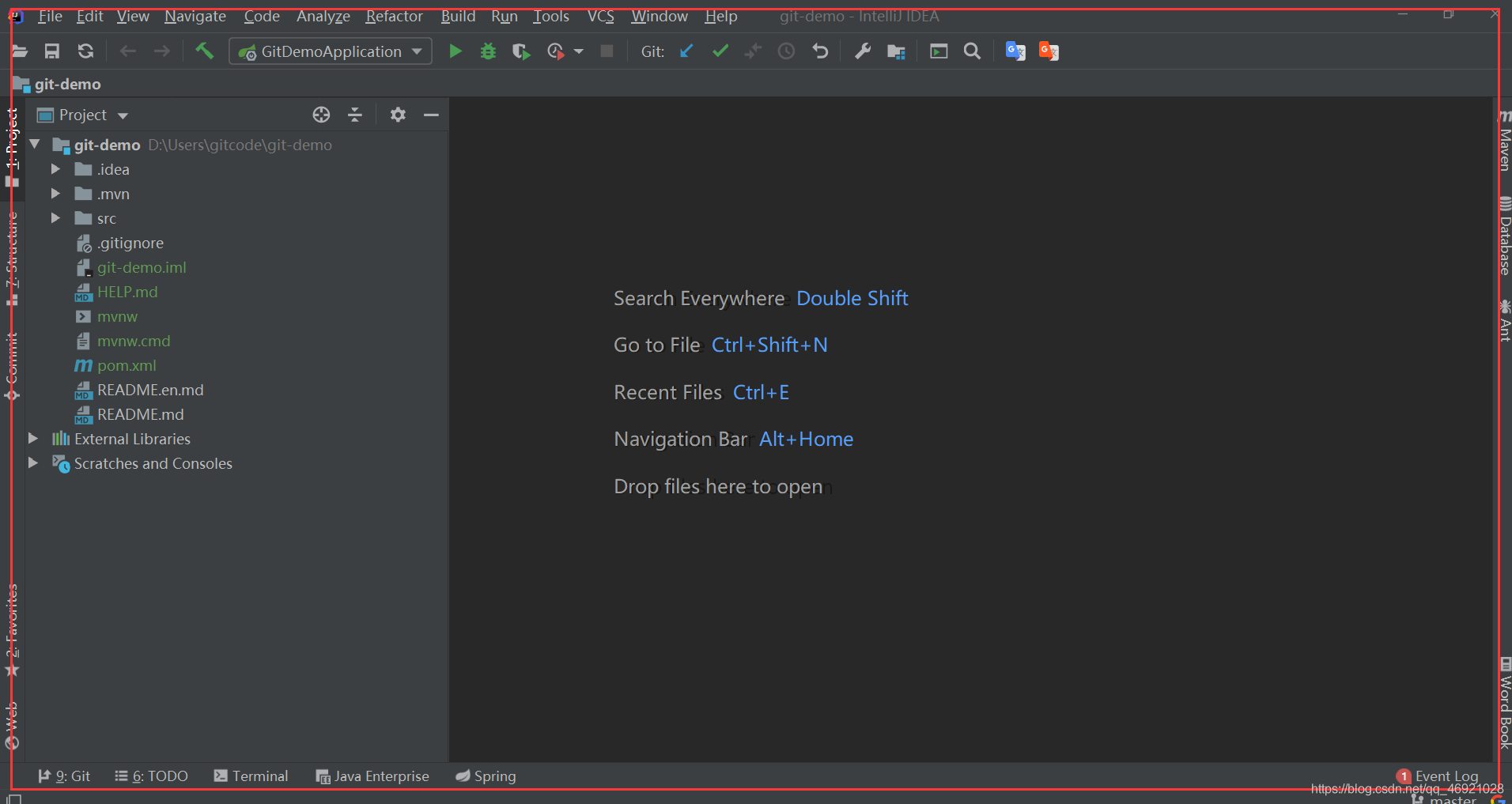Expand the .idea folder

55,169
